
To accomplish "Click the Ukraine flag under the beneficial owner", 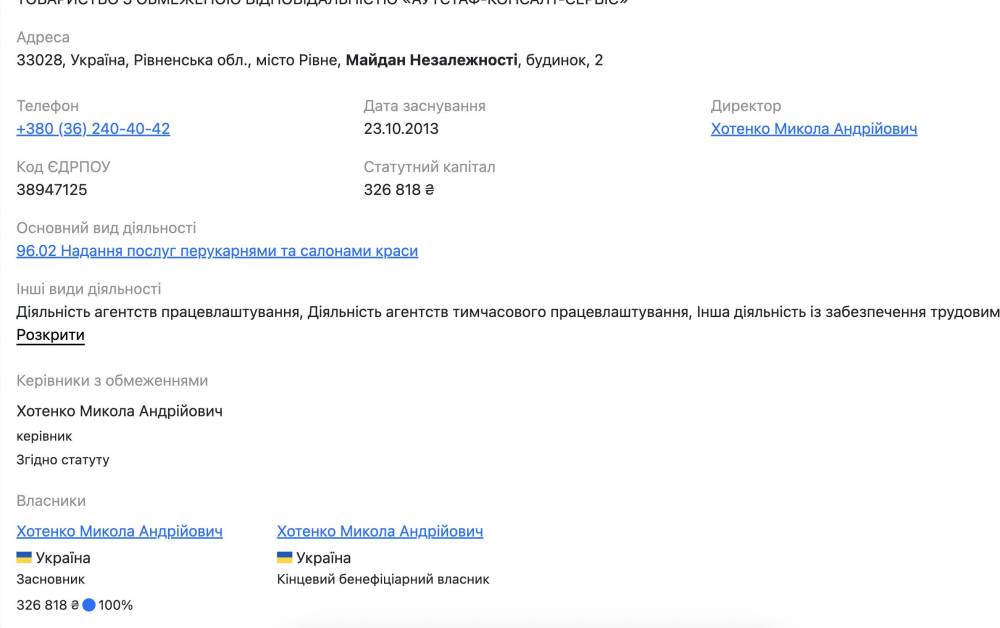I will 284,557.
